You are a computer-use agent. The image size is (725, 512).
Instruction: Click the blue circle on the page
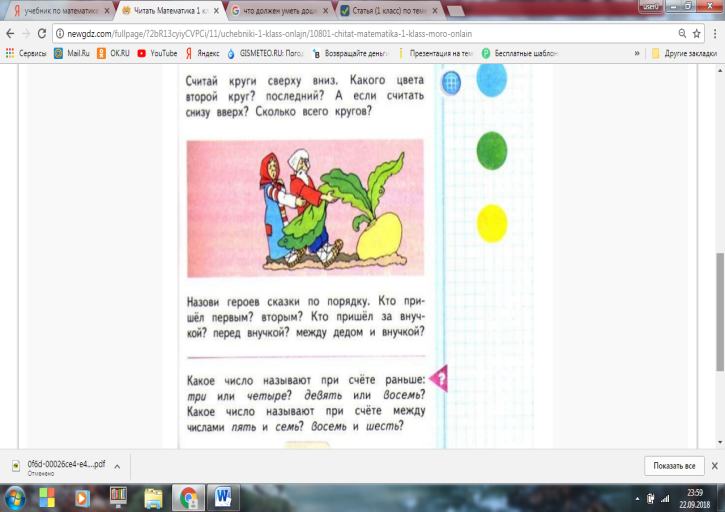coord(492,80)
